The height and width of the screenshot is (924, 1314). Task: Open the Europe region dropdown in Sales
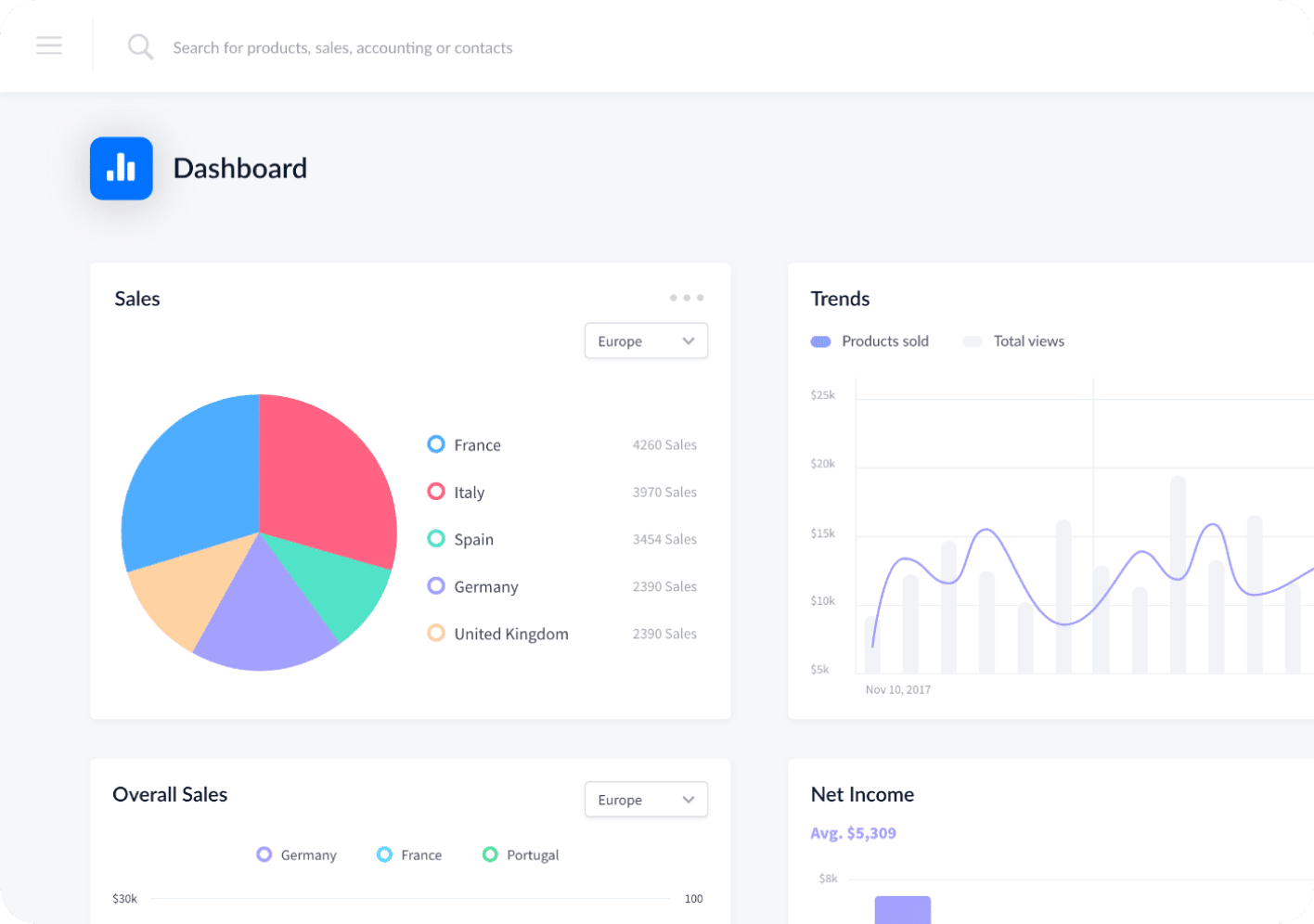coord(646,340)
